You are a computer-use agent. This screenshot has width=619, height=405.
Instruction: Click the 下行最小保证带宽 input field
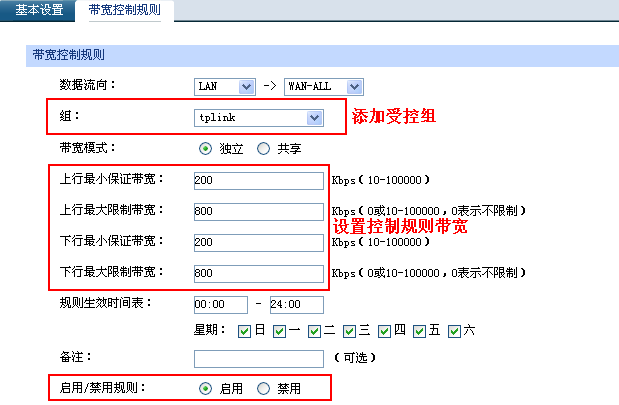[259, 243]
